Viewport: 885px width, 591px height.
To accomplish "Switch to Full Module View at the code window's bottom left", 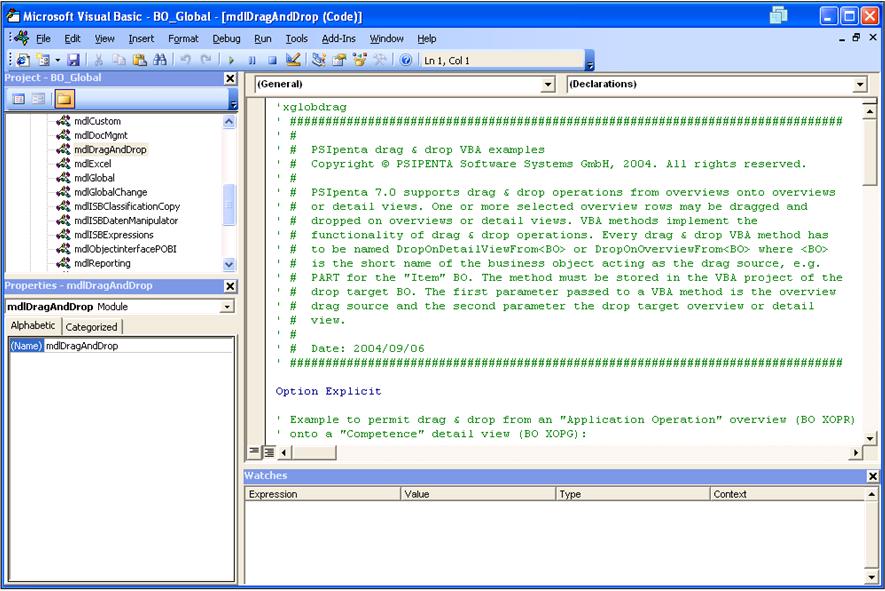I will point(269,452).
